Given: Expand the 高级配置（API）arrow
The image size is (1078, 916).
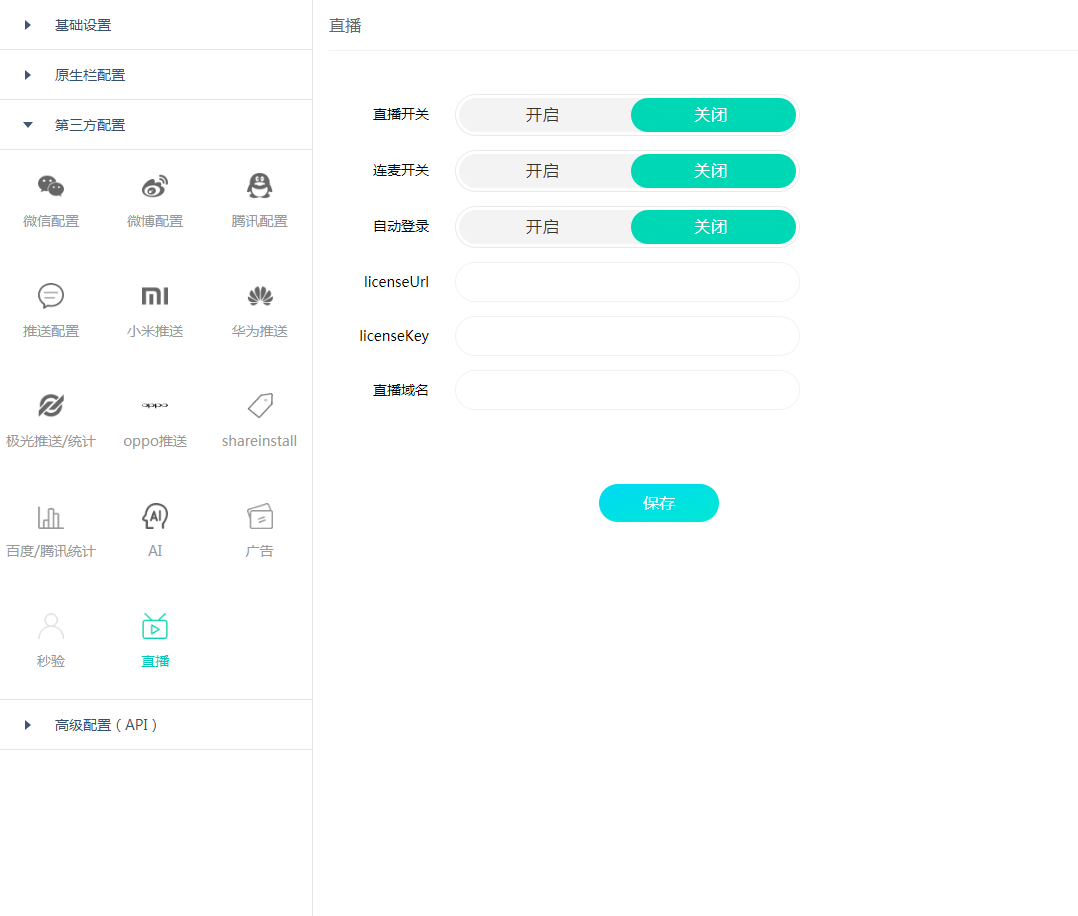Looking at the screenshot, I should pos(28,725).
